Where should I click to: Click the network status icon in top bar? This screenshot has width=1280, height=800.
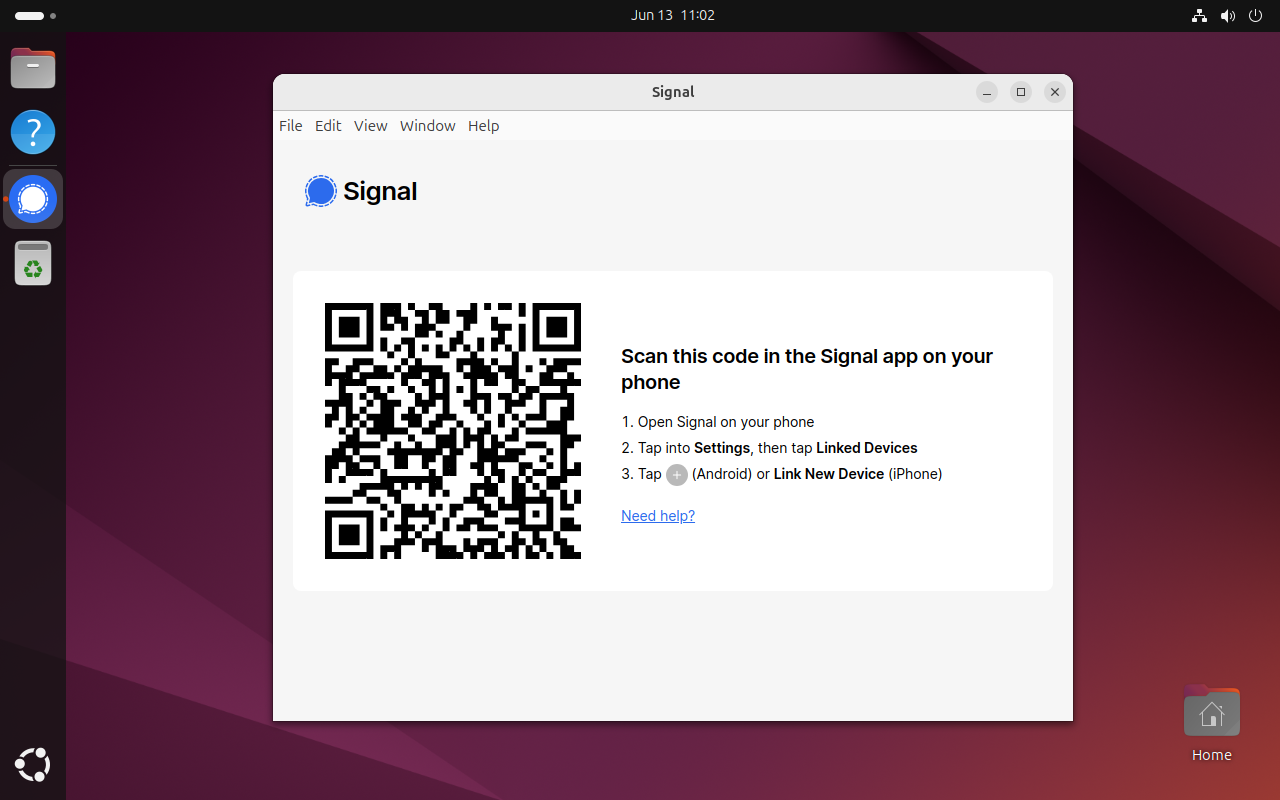[x=1199, y=16]
